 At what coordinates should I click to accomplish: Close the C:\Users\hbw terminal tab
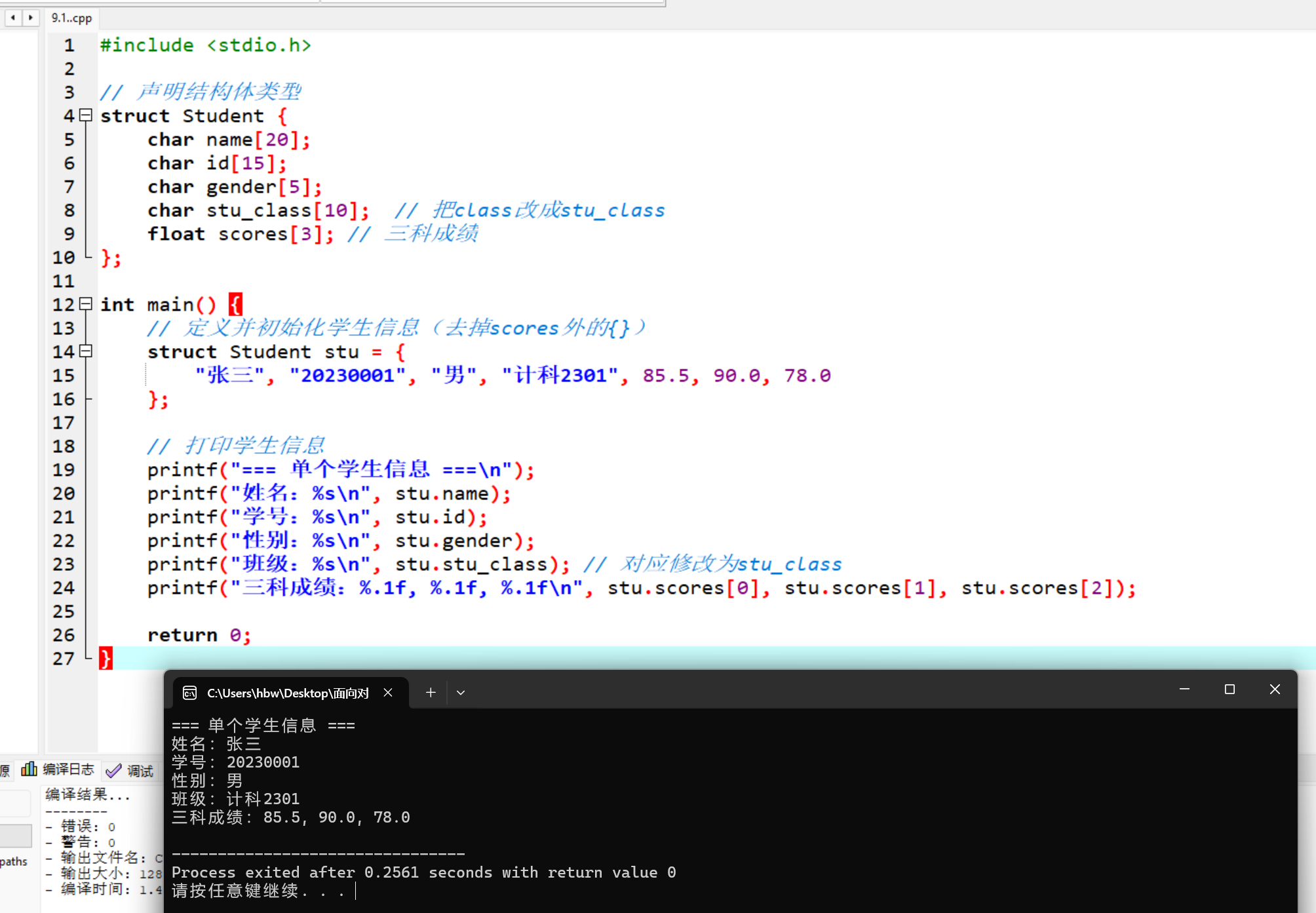tap(388, 692)
